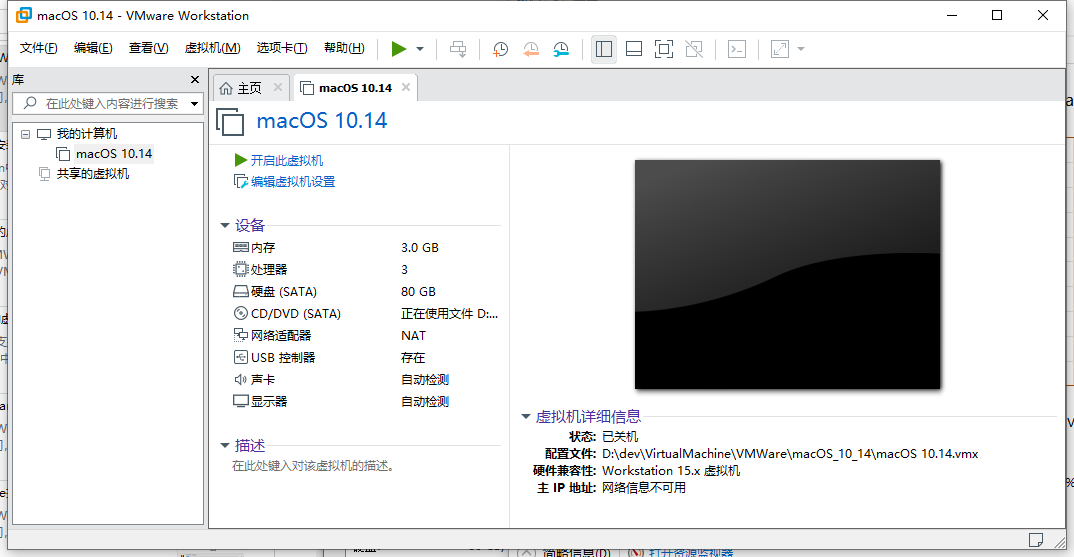
Task: Click the 硬盘 (SATA) device row
Action: point(366,291)
